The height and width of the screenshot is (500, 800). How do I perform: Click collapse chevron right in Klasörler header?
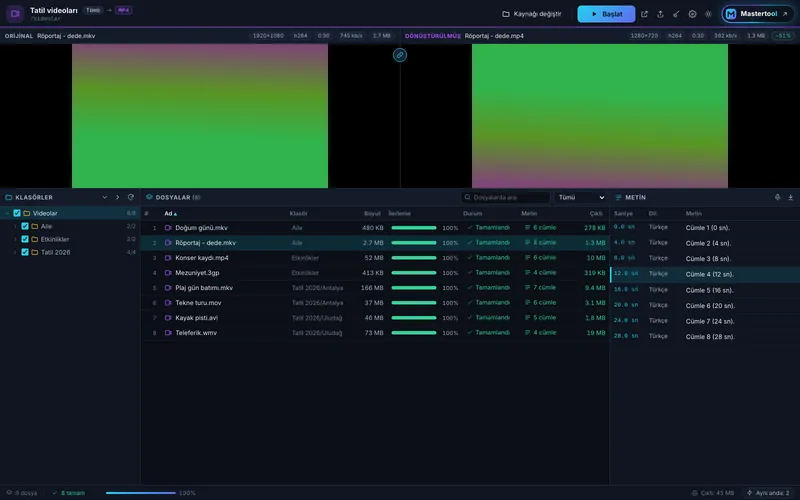117,197
